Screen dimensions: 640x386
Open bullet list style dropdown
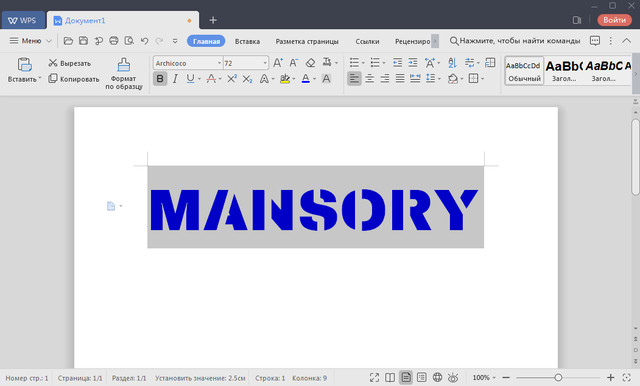(x=363, y=63)
